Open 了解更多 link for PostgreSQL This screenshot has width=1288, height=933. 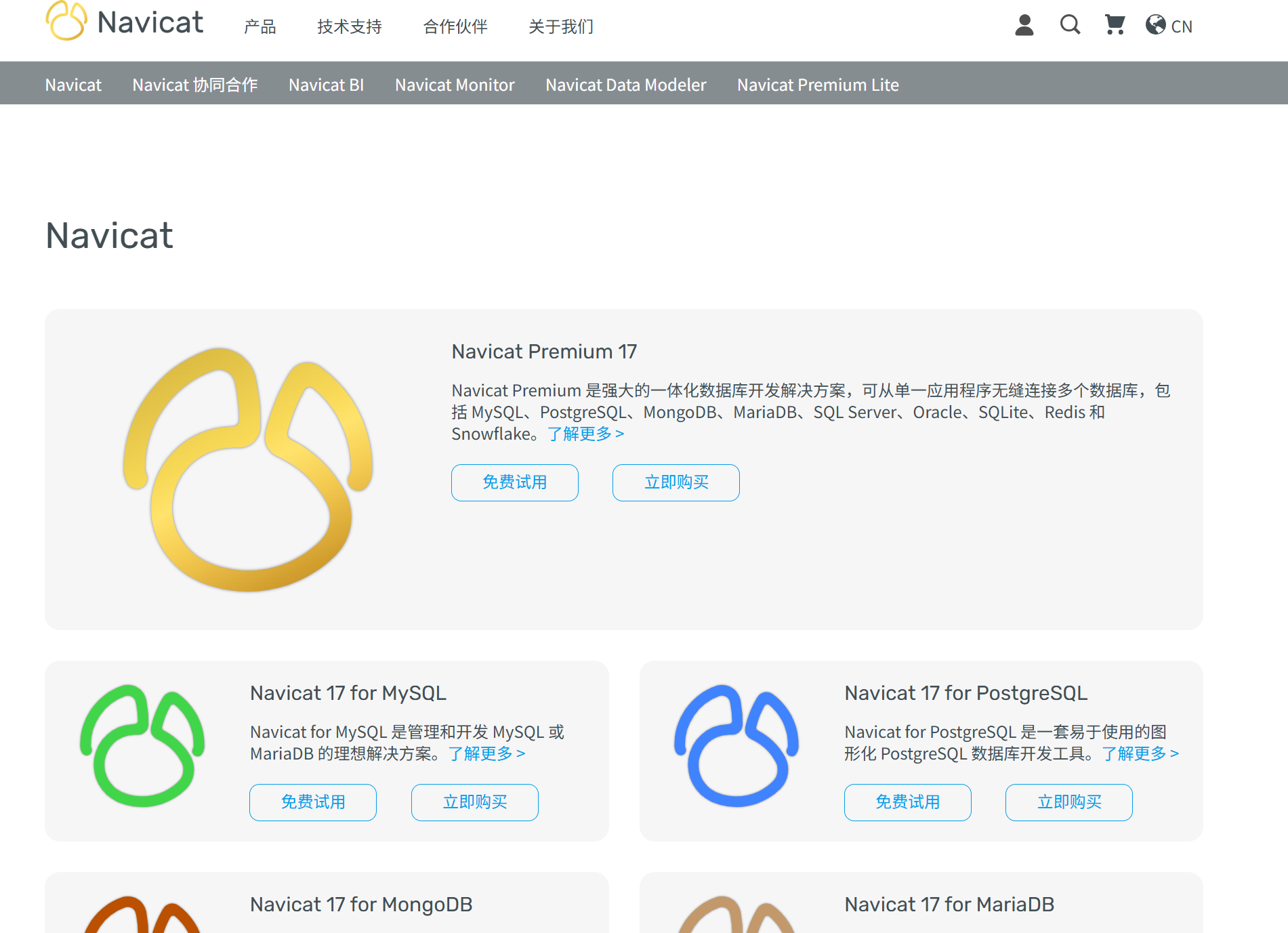pos(1141,753)
